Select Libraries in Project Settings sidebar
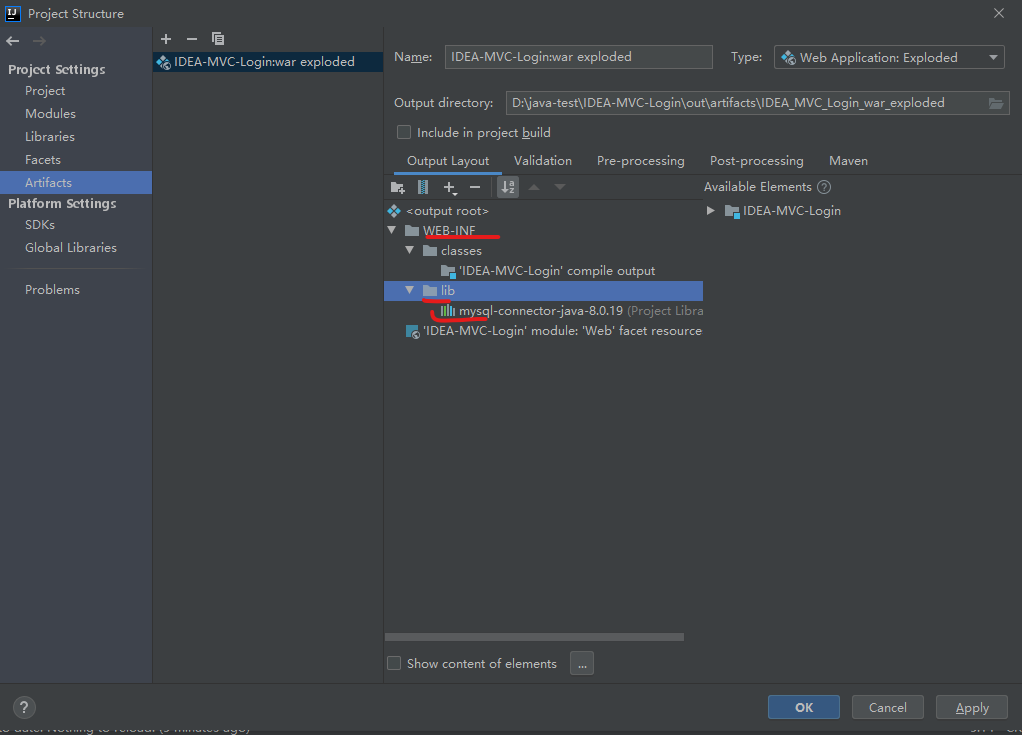The image size is (1022, 735). [x=52, y=136]
